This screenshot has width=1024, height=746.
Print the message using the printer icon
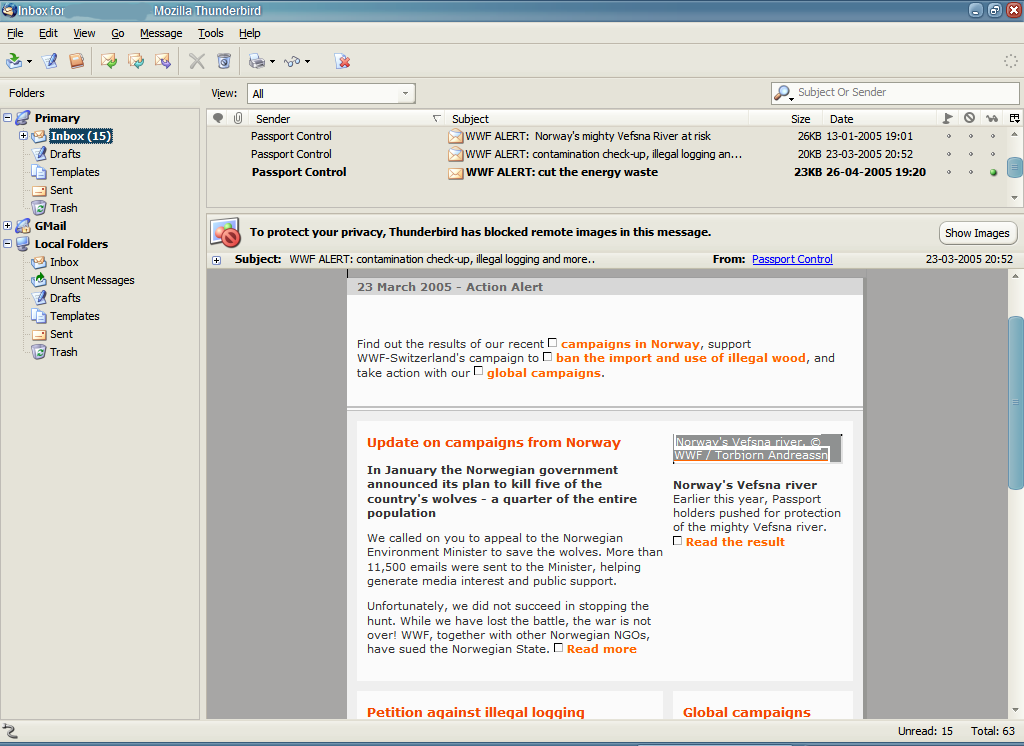257,61
